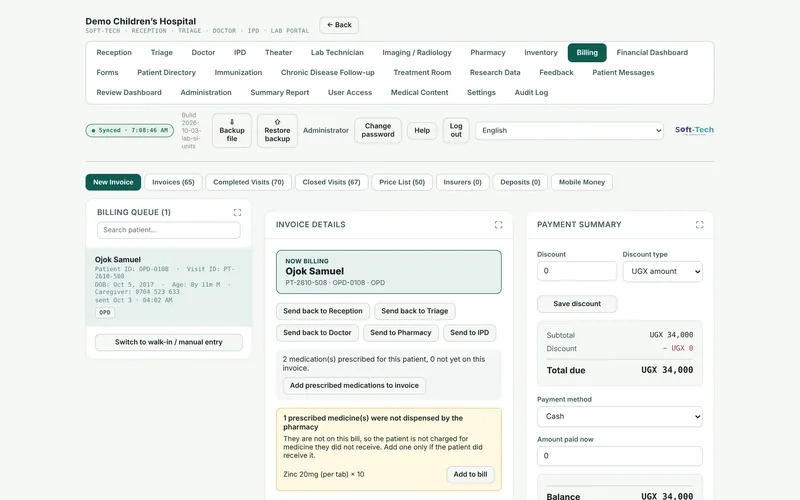Image resolution: width=800 pixels, height=500 pixels.
Task: Click the Search patient field
Action: click(x=168, y=230)
